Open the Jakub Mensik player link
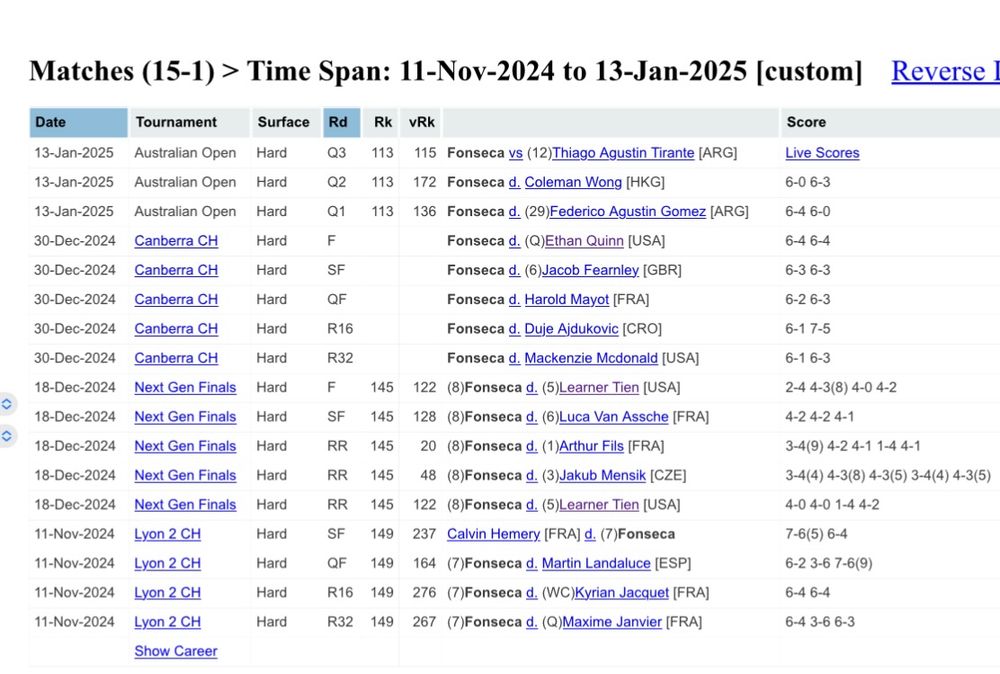Image resolution: width=1000 pixels, height=674 pixels. coord(602,476)
